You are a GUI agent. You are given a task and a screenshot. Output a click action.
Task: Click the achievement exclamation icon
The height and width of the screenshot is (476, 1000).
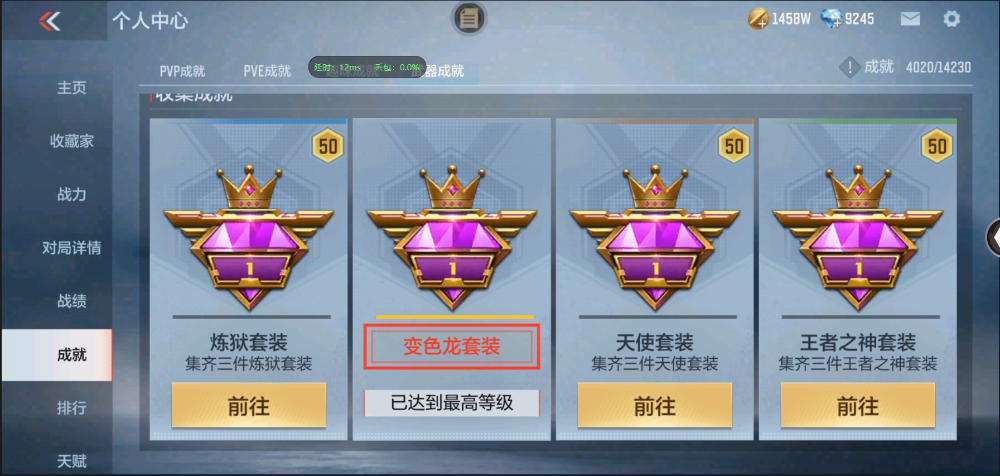tap(849, 67)
